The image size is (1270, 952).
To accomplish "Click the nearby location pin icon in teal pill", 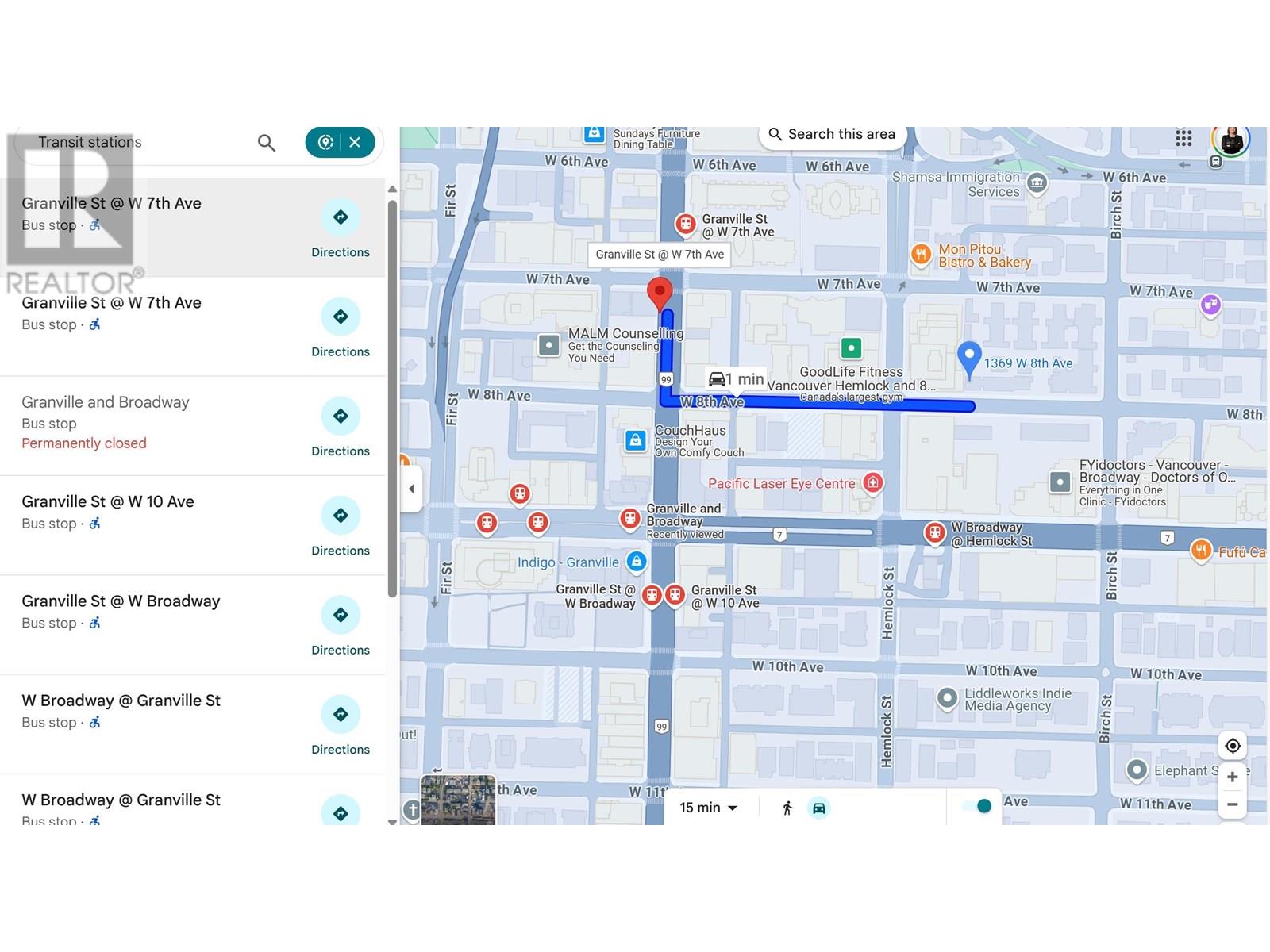I will point(325,142).
